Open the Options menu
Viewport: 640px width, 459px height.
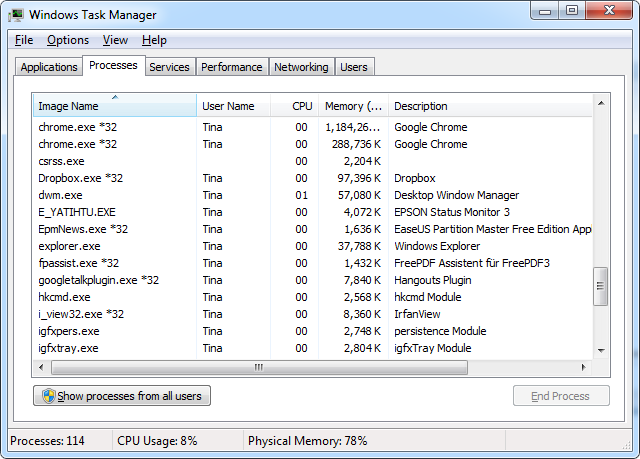68,40
